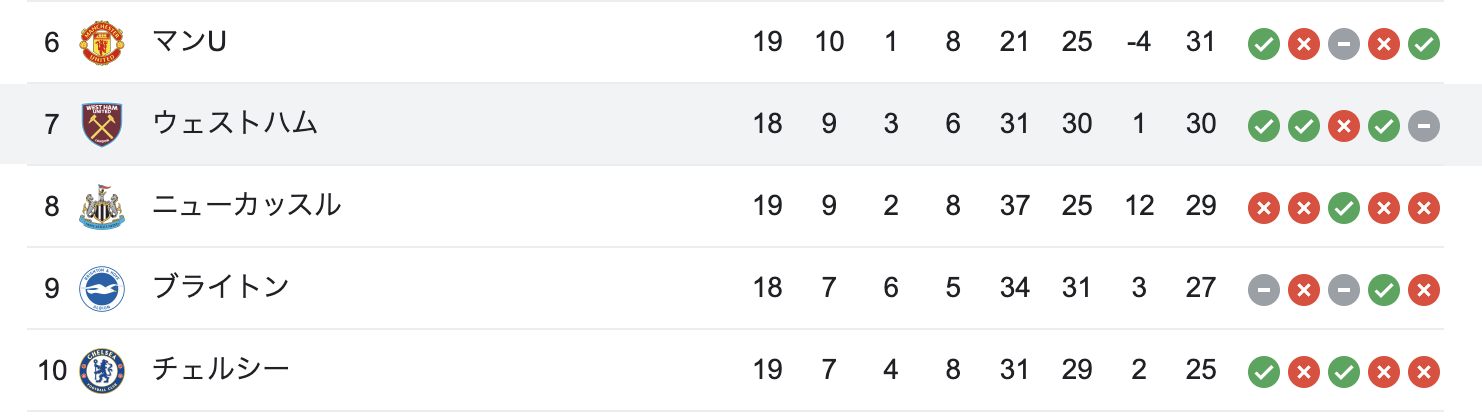The height and width of the screenshot is (416, 1482).
Task: Click the Newcastle United crest icon
Action: point(102,207)
